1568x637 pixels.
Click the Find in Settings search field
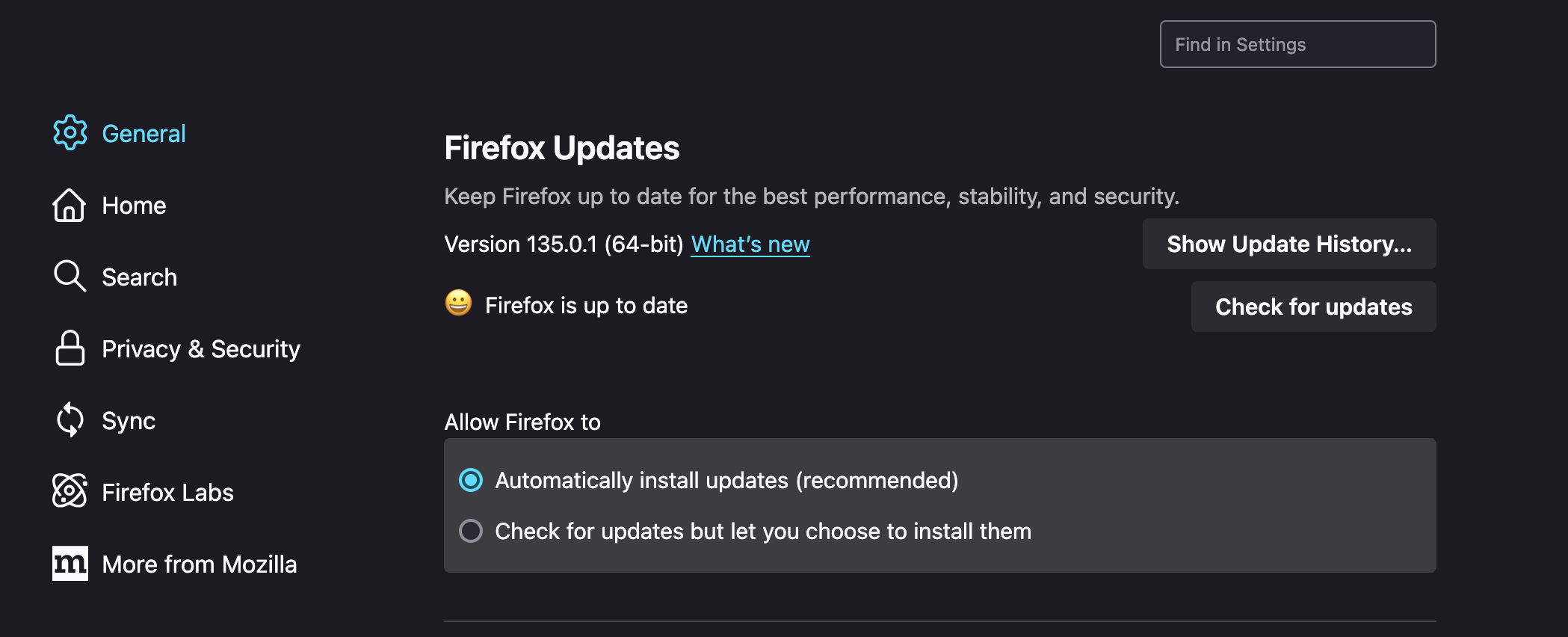[1297, 44]
